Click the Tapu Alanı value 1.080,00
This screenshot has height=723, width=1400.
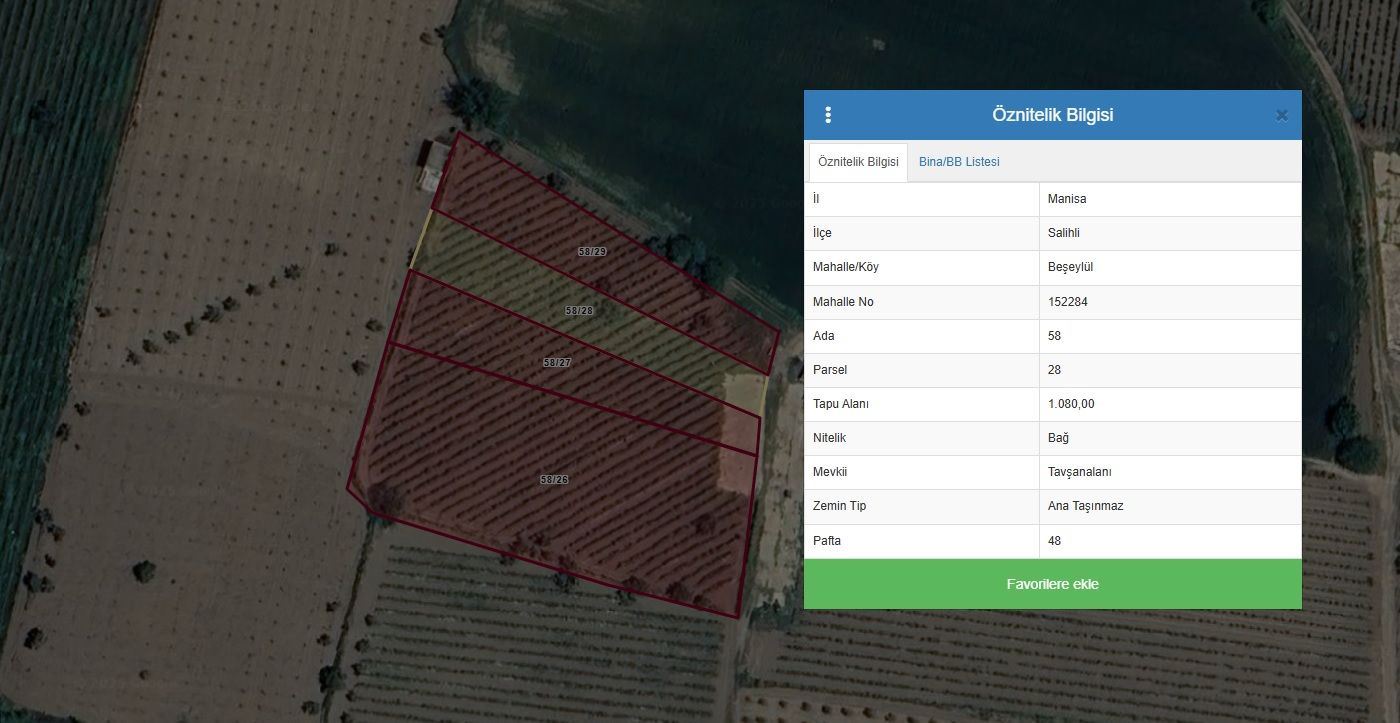click(1072, 404)
